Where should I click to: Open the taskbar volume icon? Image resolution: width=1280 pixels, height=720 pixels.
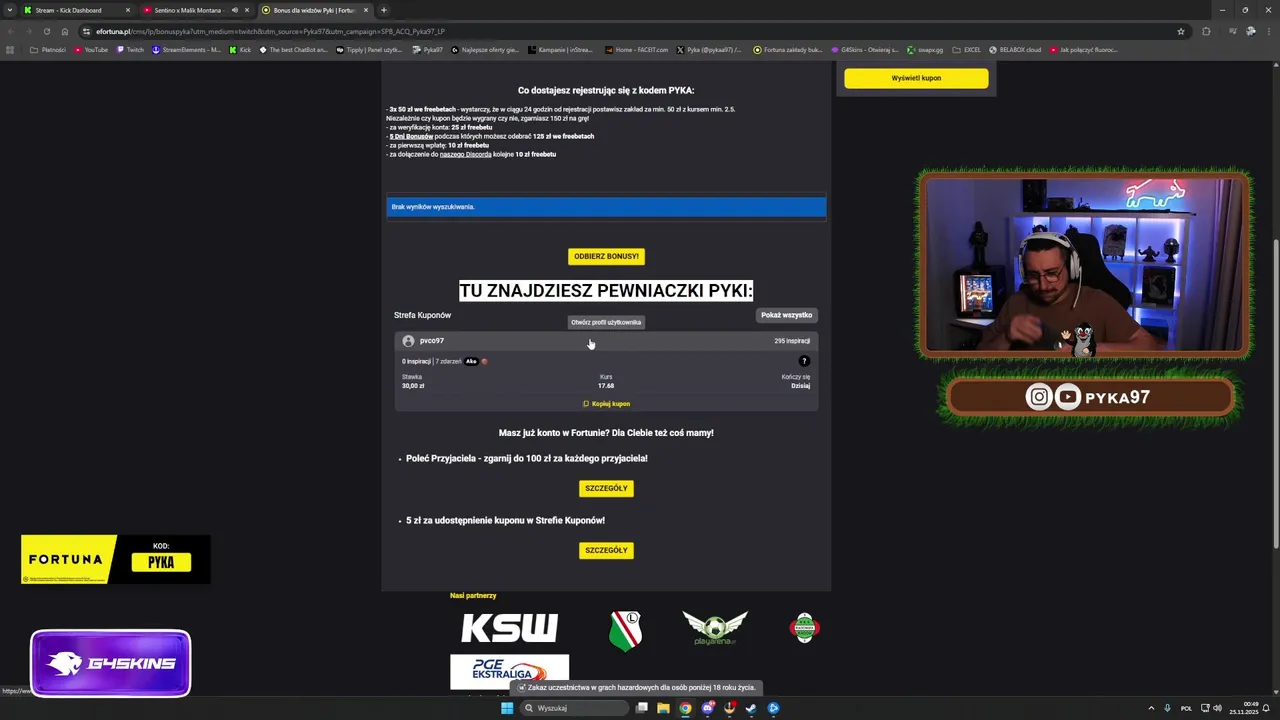pos(1217,708)
